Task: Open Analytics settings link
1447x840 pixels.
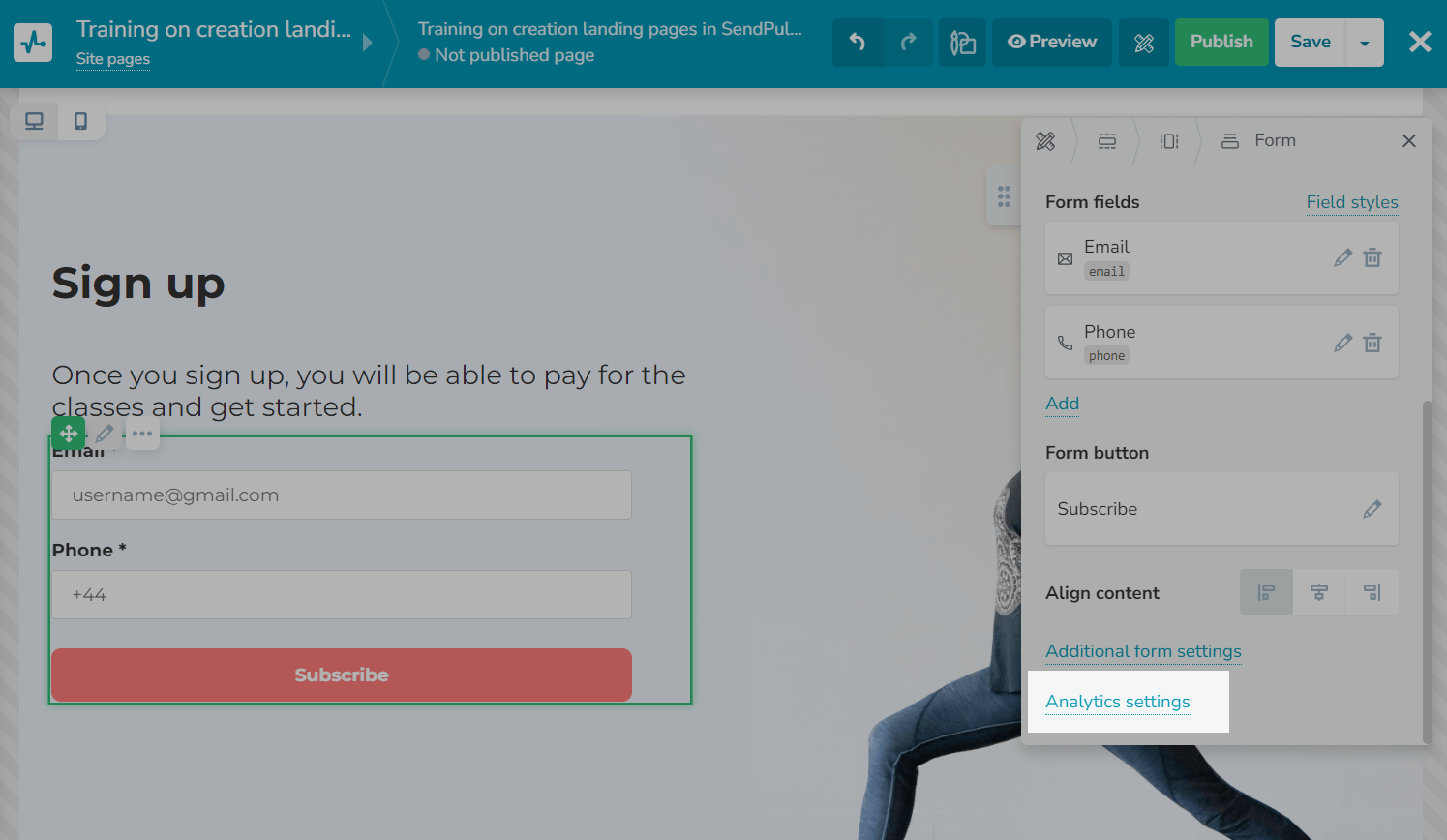Action: pyautogui.click(x=1118, y=702)
